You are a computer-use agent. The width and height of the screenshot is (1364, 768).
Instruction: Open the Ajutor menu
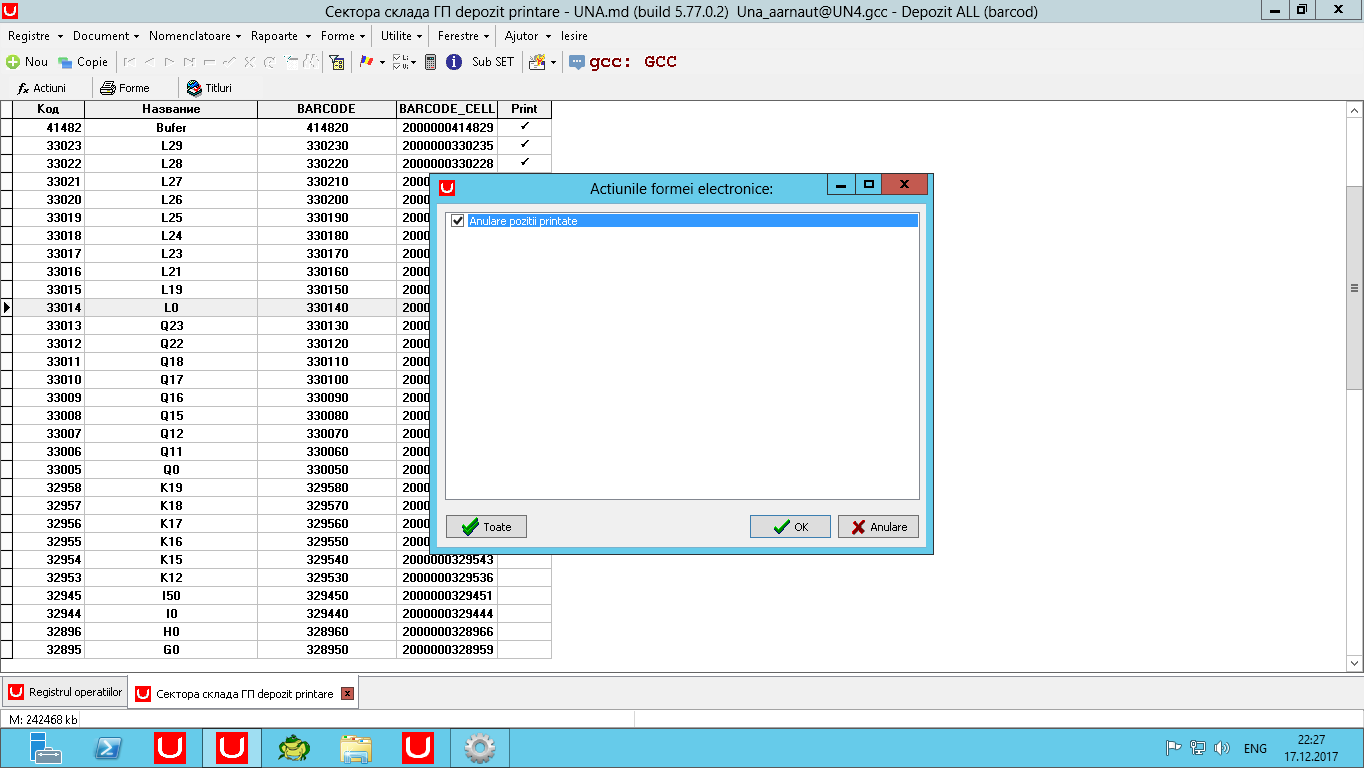[526, 36]
